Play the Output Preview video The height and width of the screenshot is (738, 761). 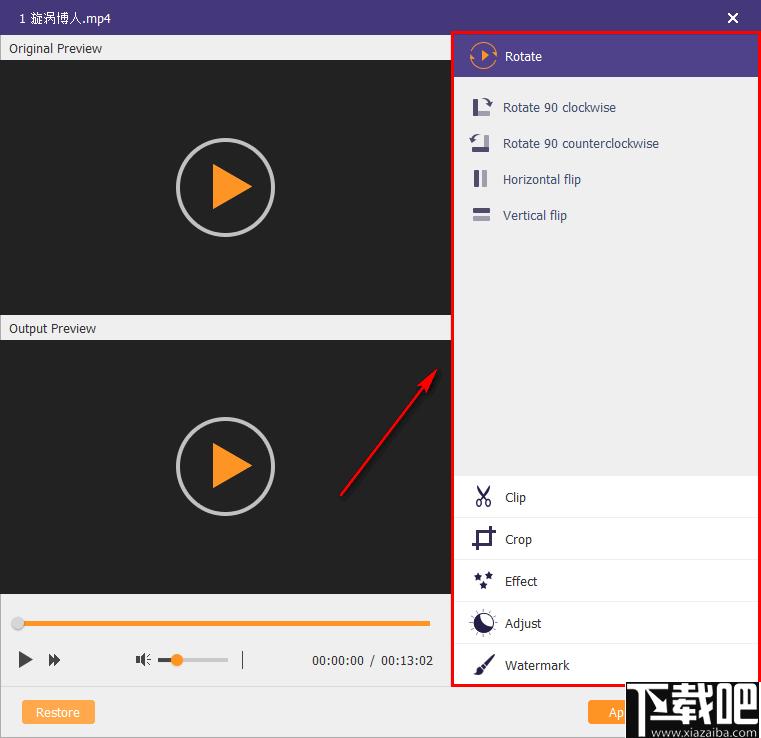tap(225, 466)
